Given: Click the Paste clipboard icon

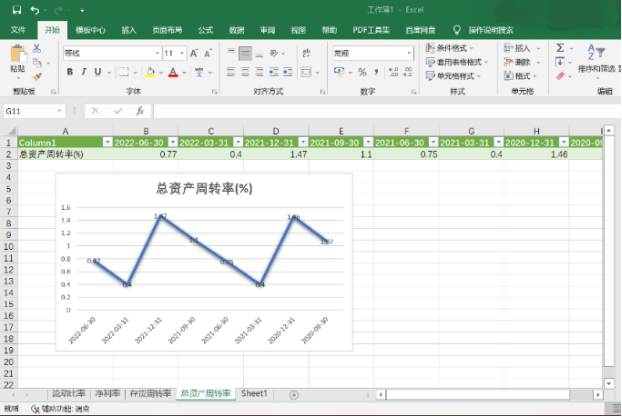Looking at the screenshot, I should tap(18, 54).
